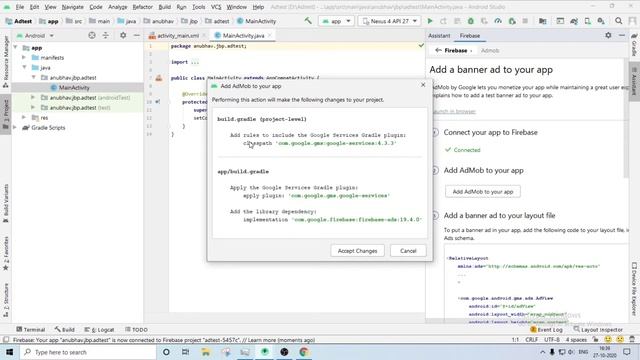Open Assistant panel settings gear
Image resolution: width=640 pixels, height=360 pixels.
click(x=608, y=36)
